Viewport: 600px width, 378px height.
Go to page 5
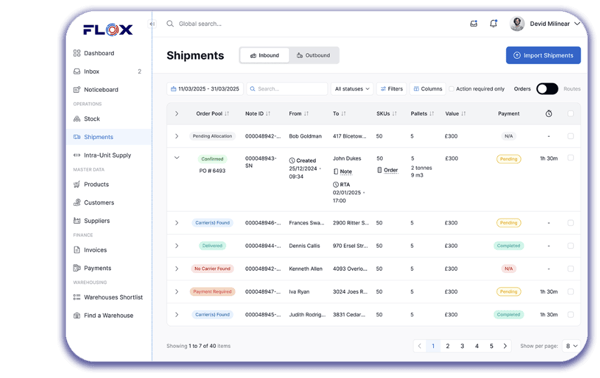point(491,346)
